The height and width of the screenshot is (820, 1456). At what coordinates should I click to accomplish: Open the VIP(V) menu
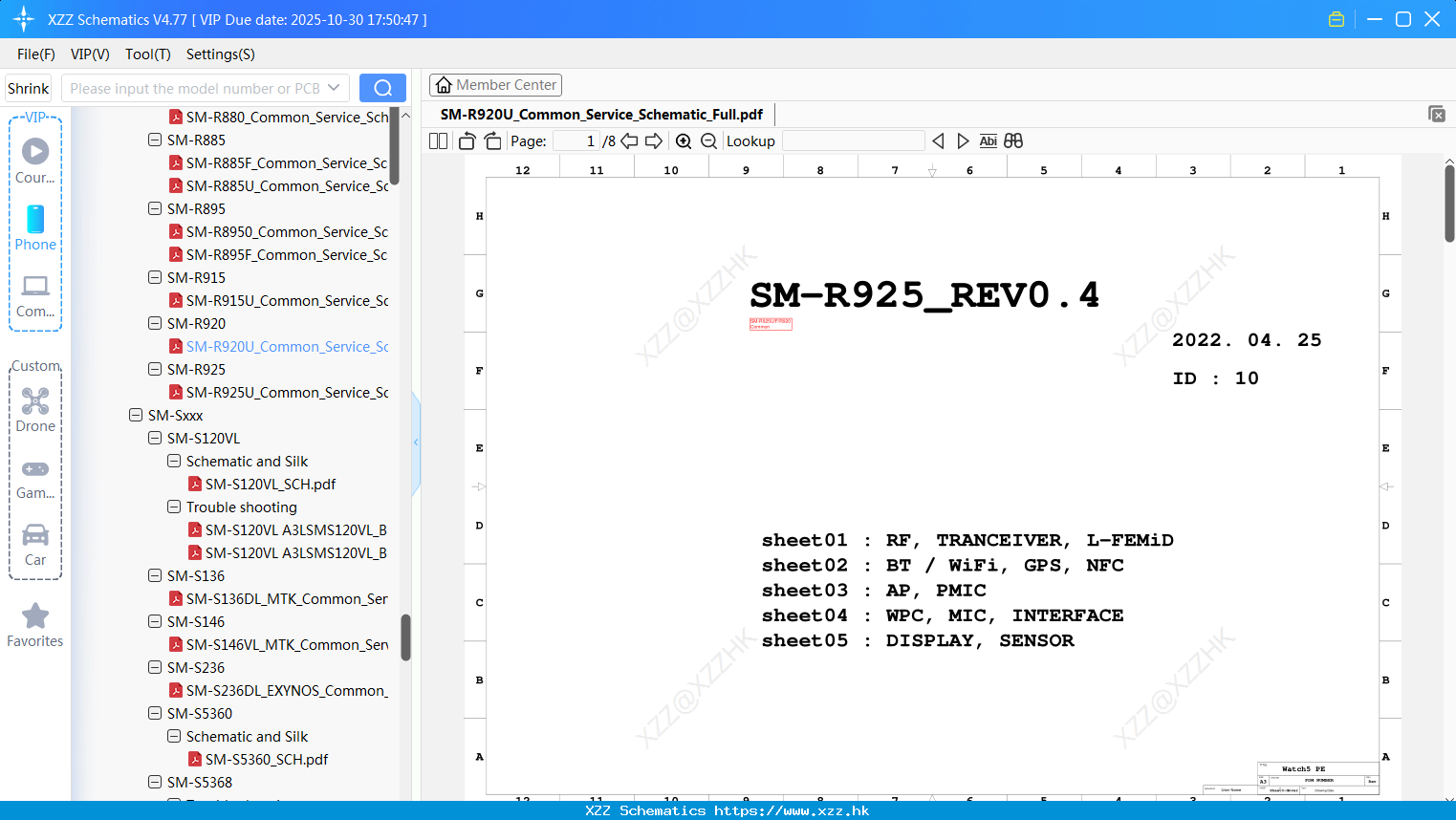pos(90,54)
